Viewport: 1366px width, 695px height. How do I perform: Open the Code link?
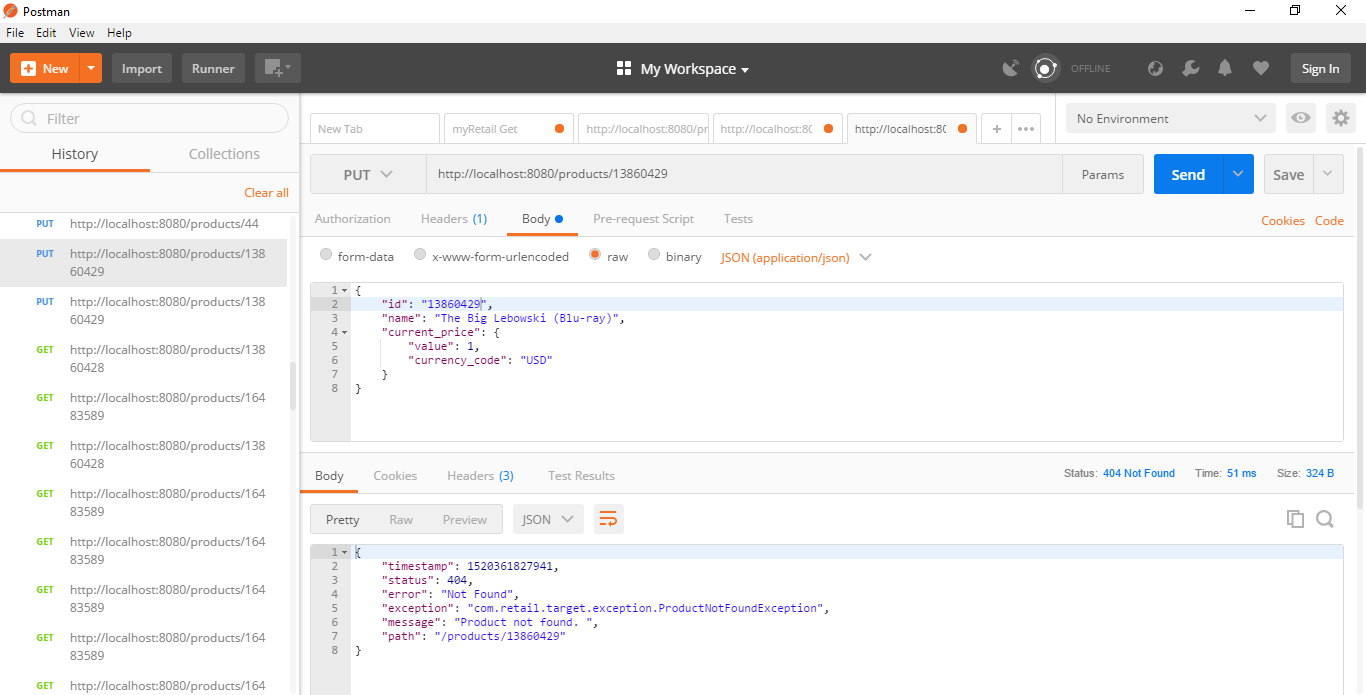pos(1329,221)
